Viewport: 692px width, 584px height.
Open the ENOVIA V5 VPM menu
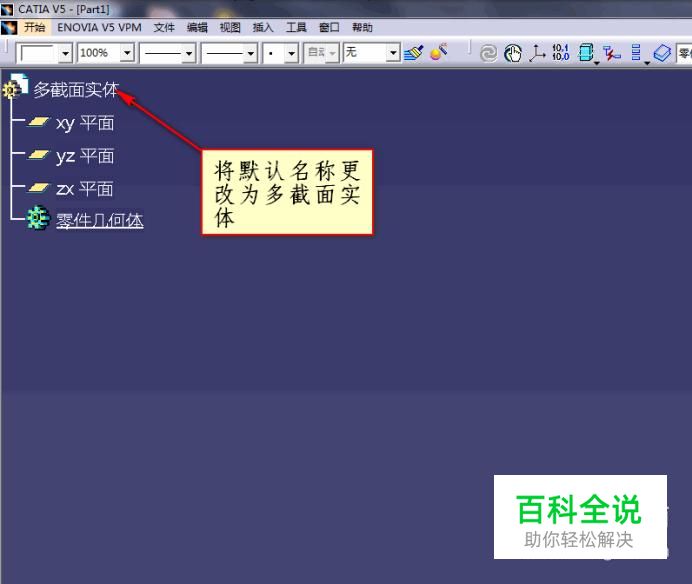(x=99, y=27)
